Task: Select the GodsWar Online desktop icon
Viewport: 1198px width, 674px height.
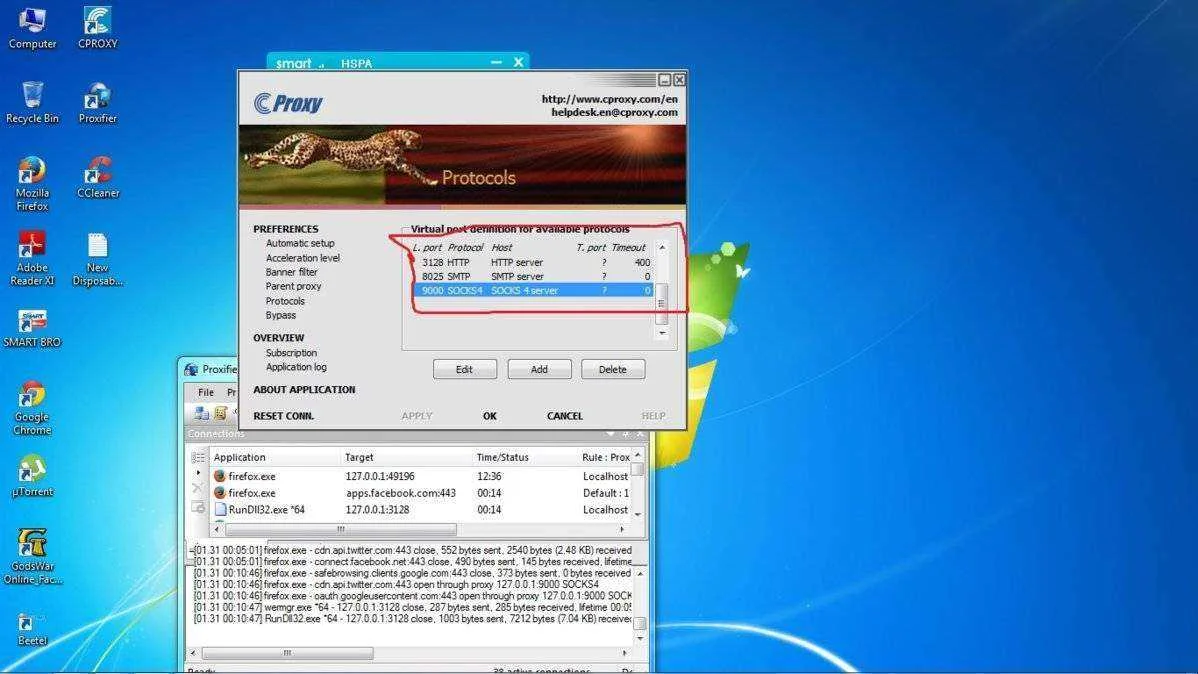Action: click(x=32, y=556)
